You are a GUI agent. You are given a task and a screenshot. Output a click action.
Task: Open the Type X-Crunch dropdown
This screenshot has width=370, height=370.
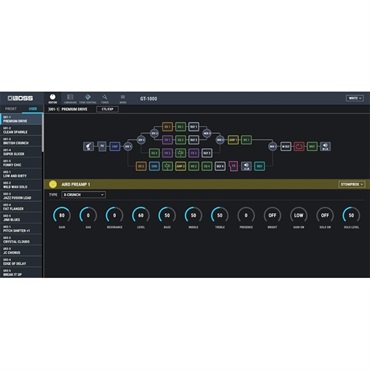click(x=84, y=195)
